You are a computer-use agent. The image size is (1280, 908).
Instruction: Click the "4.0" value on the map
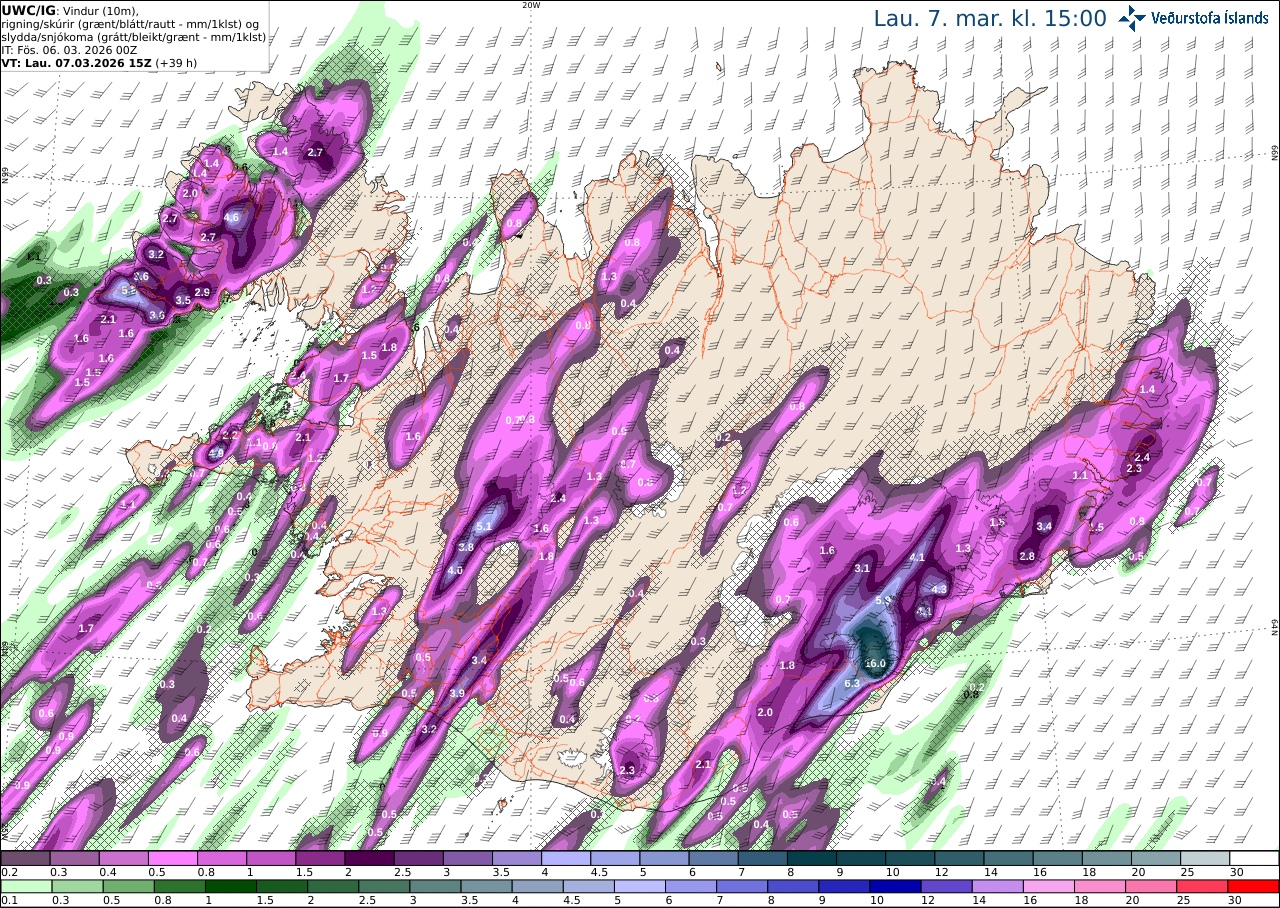(455, 570)
